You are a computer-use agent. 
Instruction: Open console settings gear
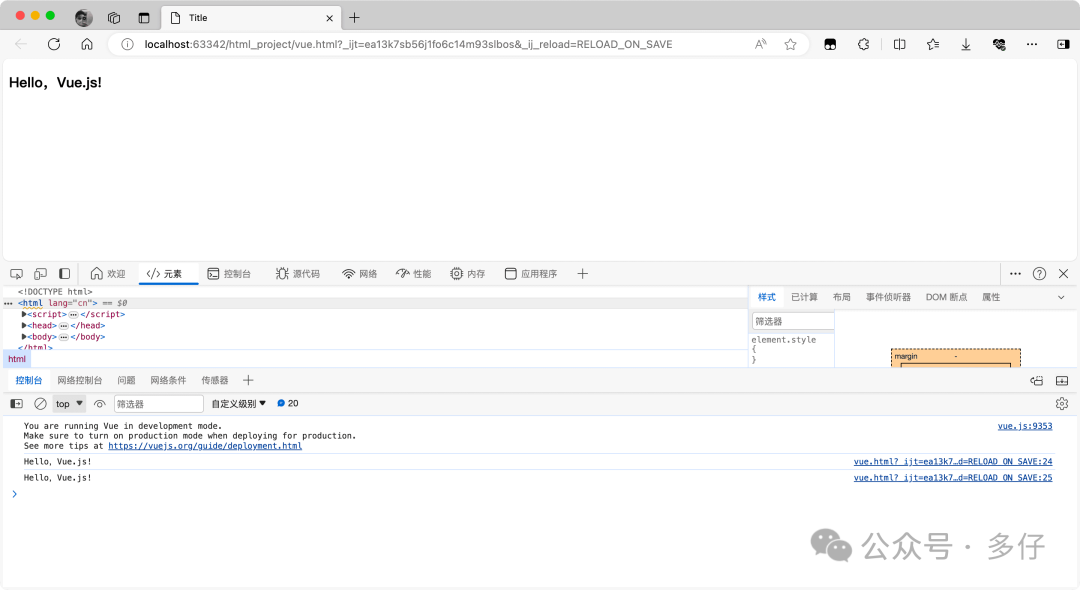click(x=1062, y=404)
